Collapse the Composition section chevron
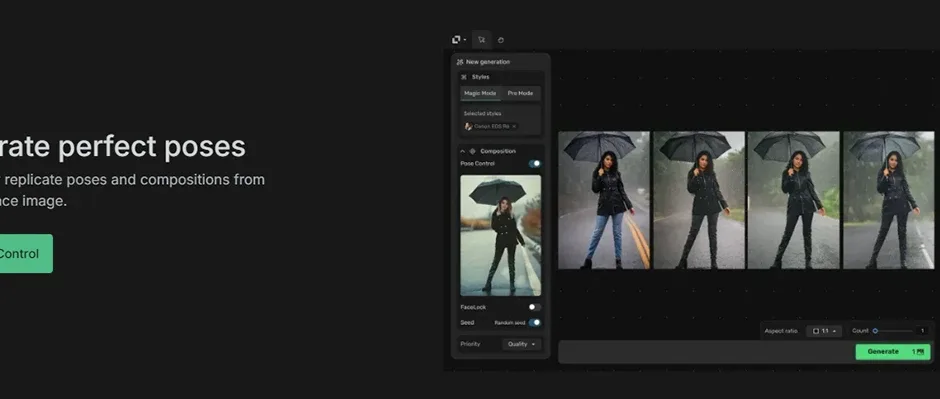The height and width of the screenshot is (399, 940). click(462, 152)
